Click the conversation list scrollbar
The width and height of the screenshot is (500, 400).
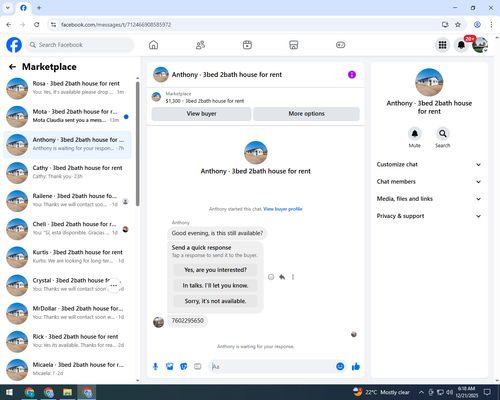click(x=138, y=144)
